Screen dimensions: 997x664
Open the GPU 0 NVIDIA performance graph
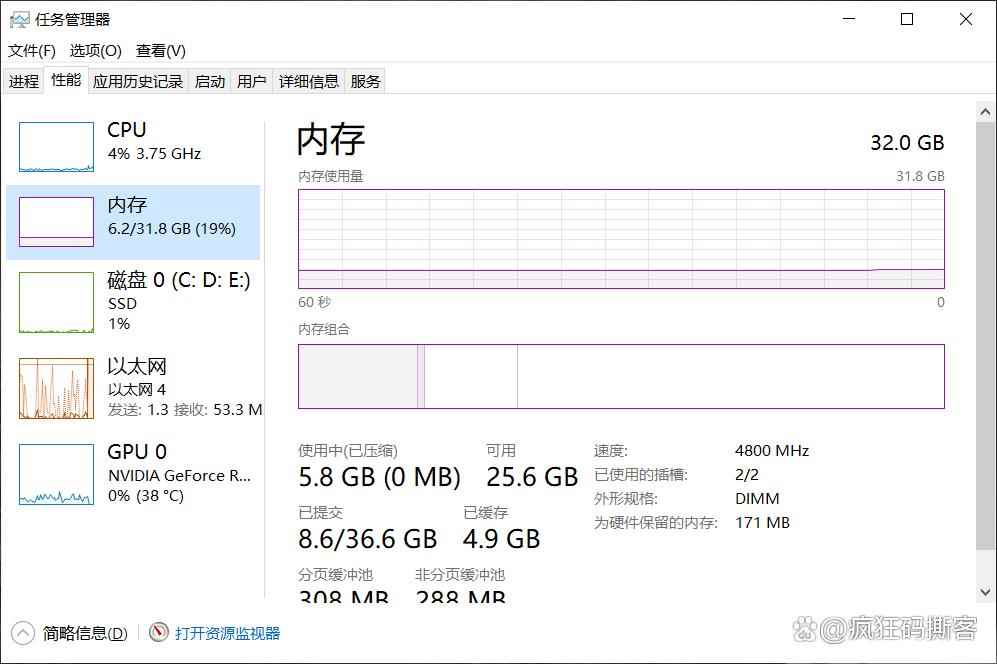pyautogui.click(x=56, y=474)
